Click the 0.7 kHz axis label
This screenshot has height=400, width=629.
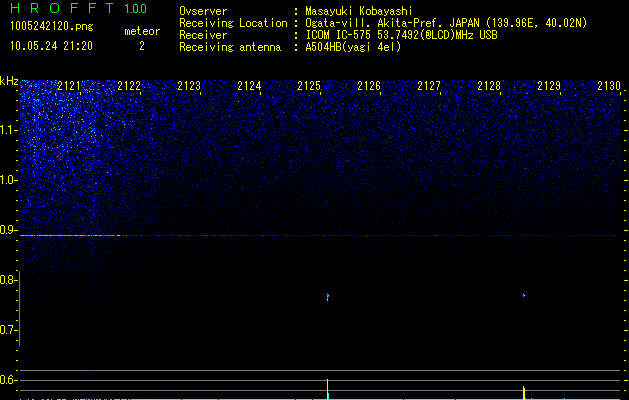tap(8, 330)
